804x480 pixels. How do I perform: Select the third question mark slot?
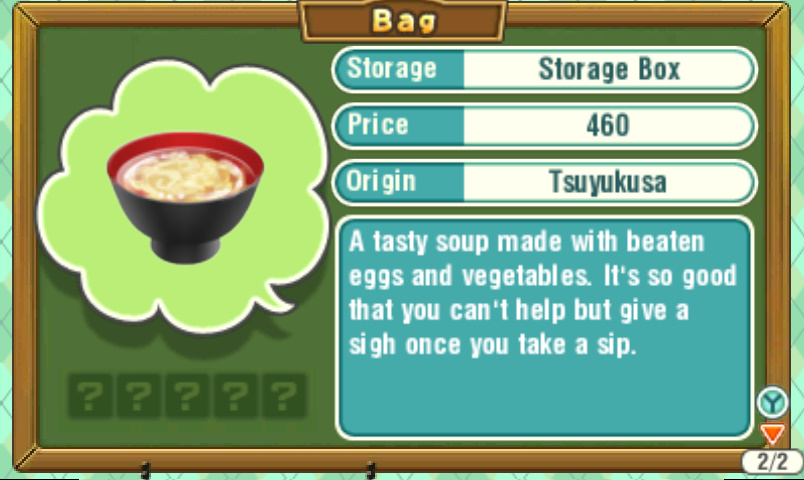pyautogui.click(x=187, y=395)
